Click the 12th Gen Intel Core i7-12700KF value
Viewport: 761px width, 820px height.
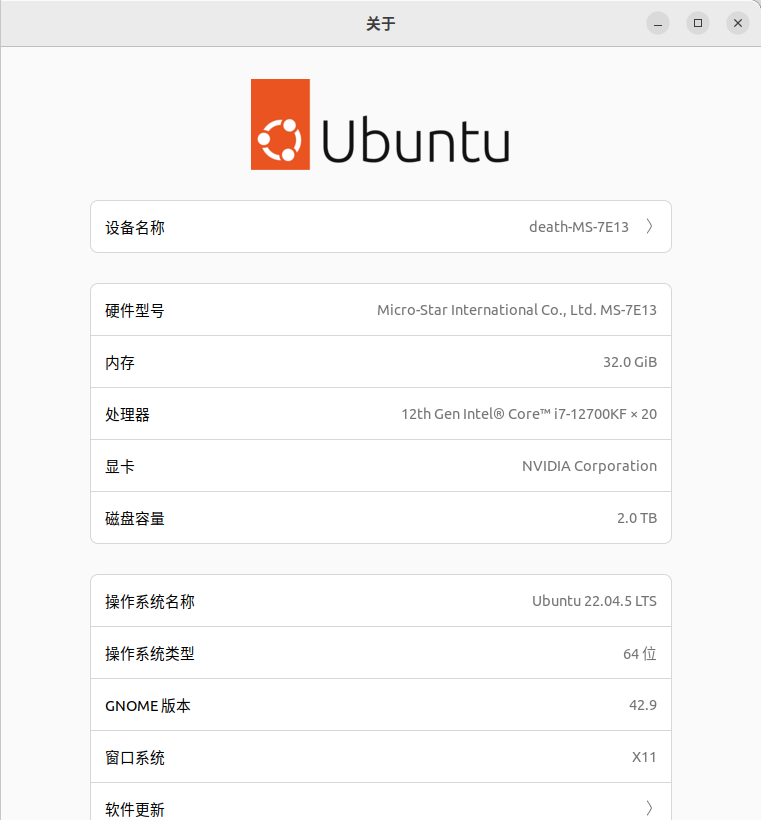coord(529,414)
